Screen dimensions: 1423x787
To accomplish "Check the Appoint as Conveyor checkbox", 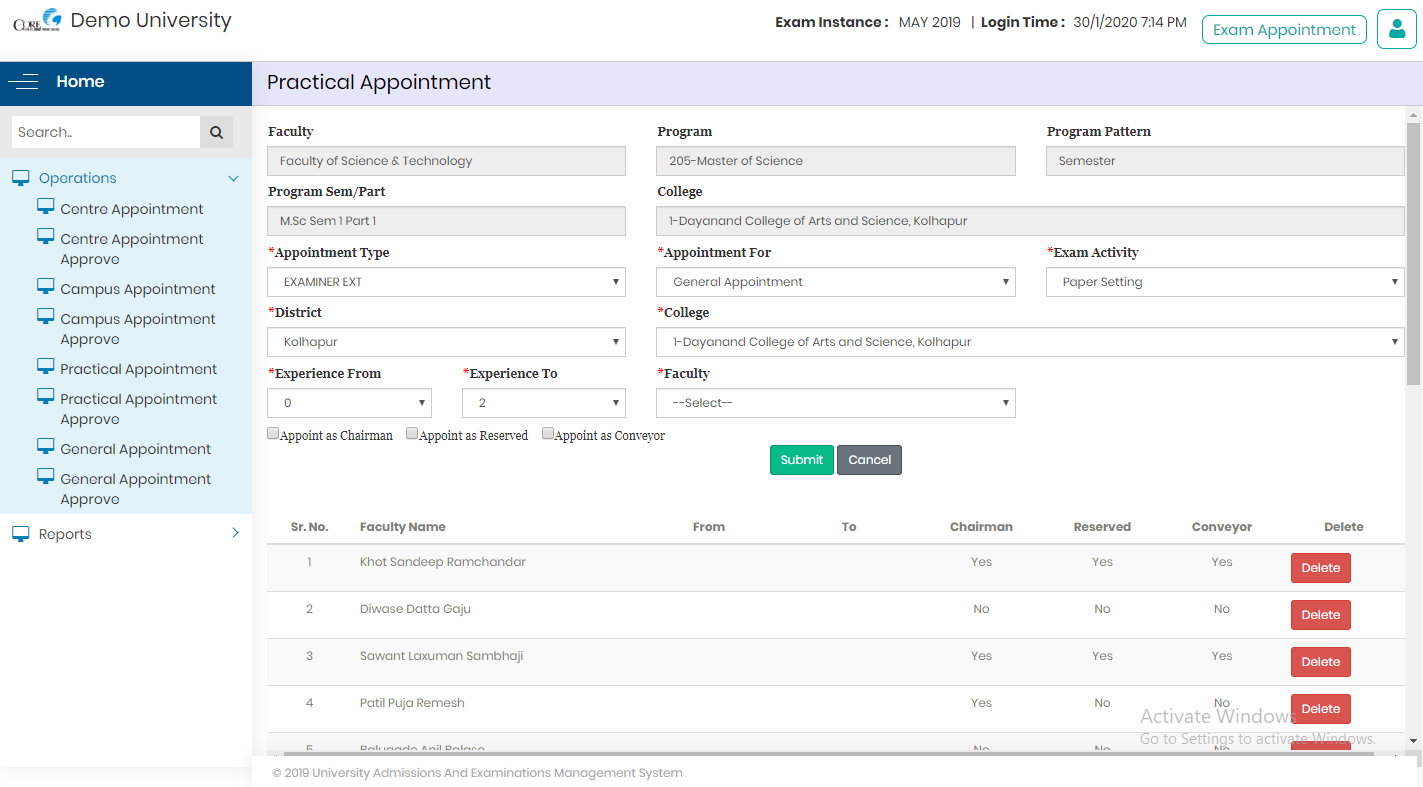I will point(547,434).
